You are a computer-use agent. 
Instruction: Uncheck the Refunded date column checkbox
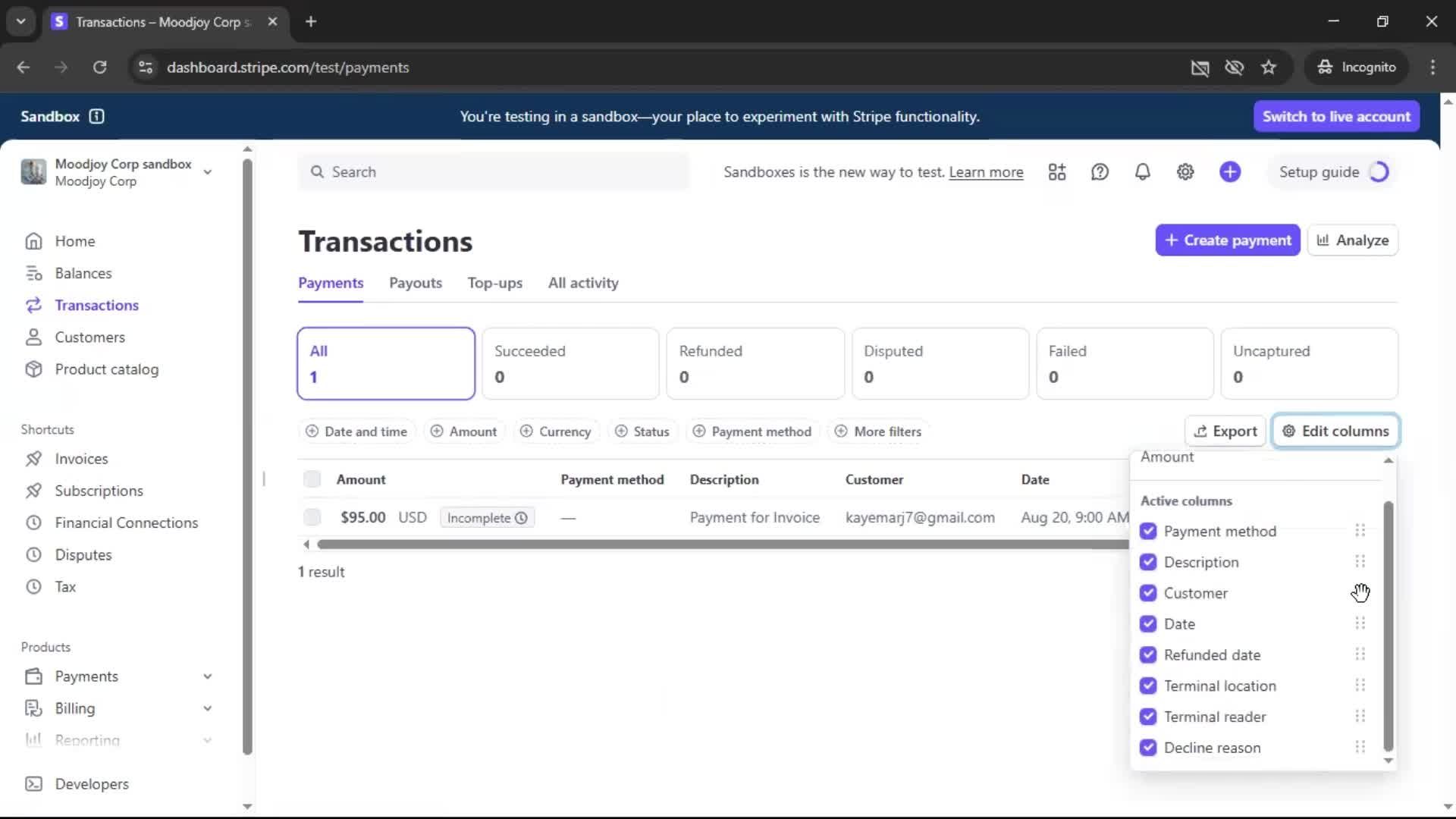1148,655
